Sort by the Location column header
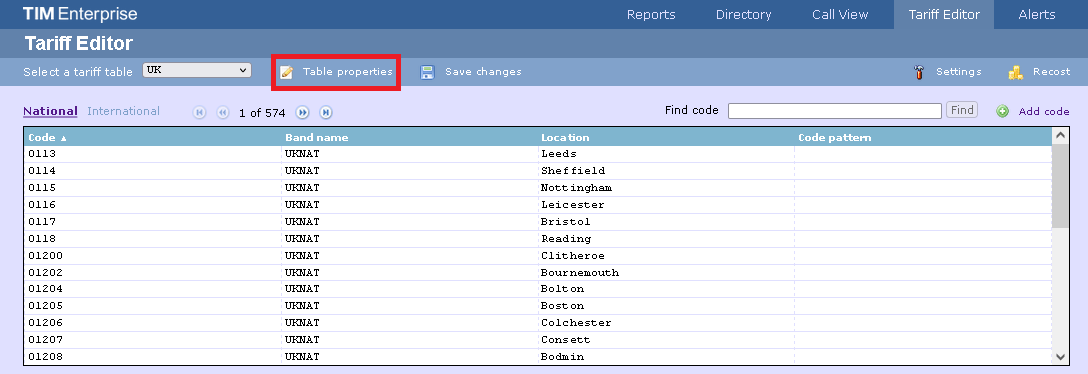The height and width of the screenshot is (374, 1088). pyautogui.click(x=666, y=137)
